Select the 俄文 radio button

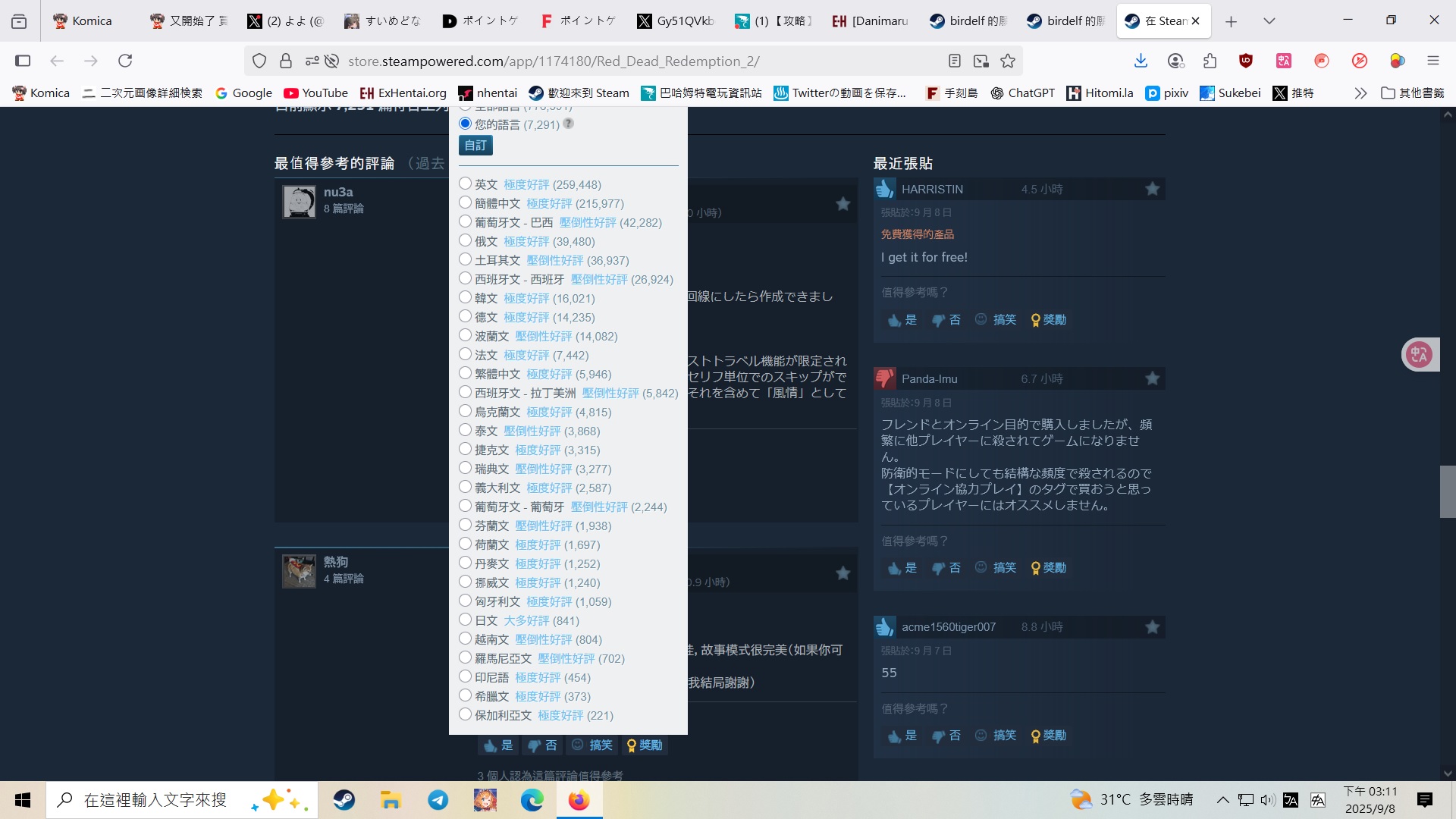[x=465, y=240]
